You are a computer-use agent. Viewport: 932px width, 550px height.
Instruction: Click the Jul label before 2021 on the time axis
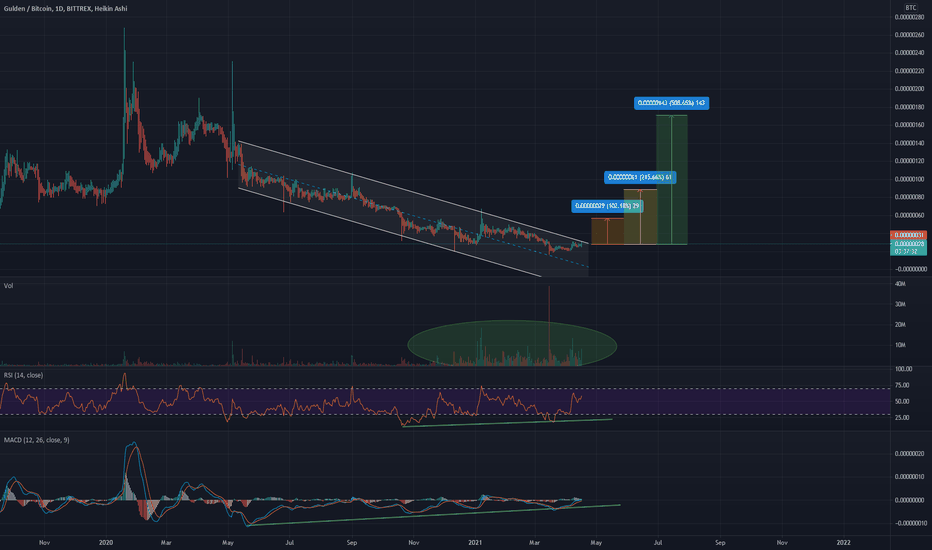pyautogui.click(x=289, y=542)
